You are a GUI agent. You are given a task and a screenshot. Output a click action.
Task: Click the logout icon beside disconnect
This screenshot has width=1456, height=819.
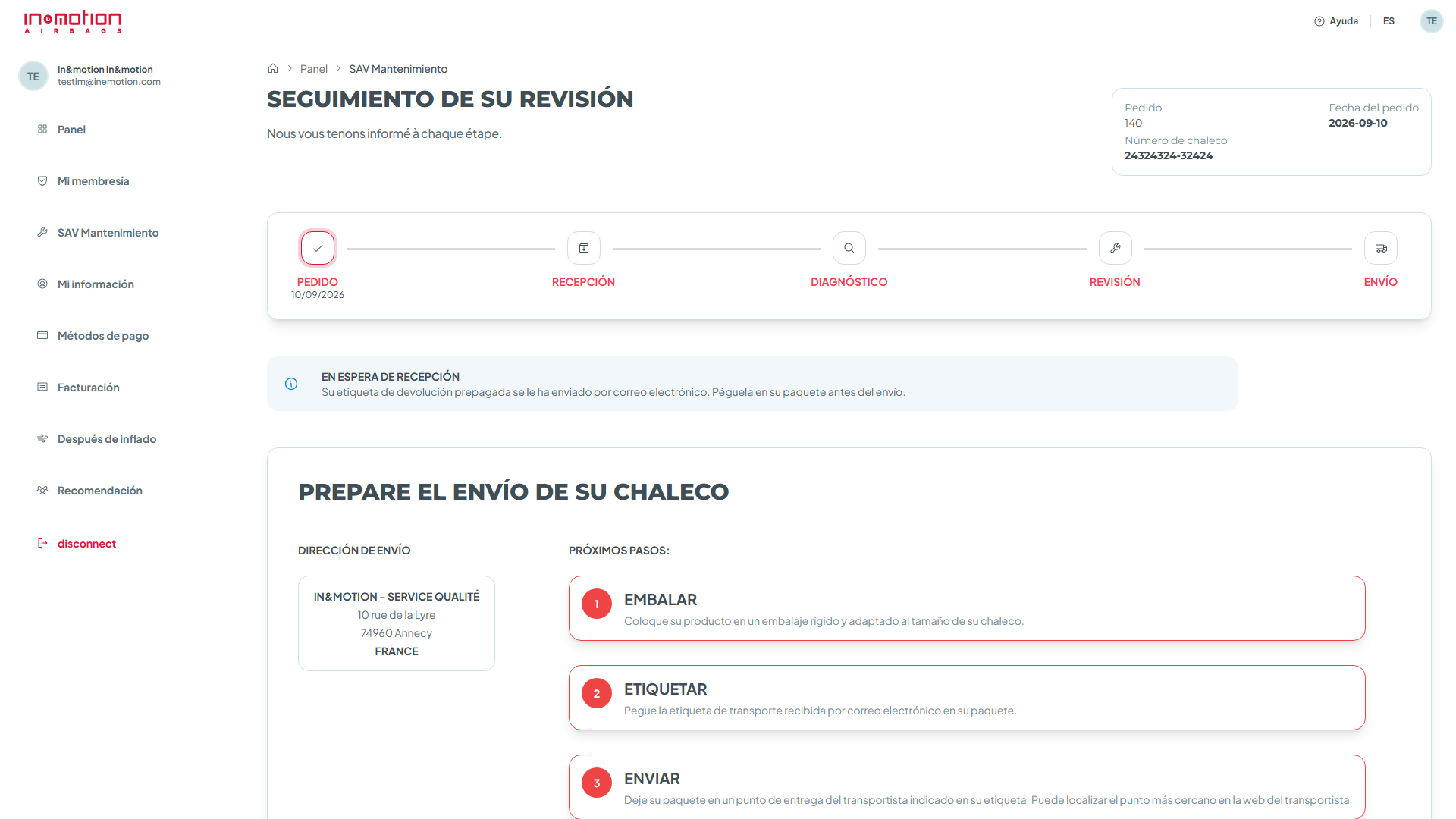click(x=42, y=543)
